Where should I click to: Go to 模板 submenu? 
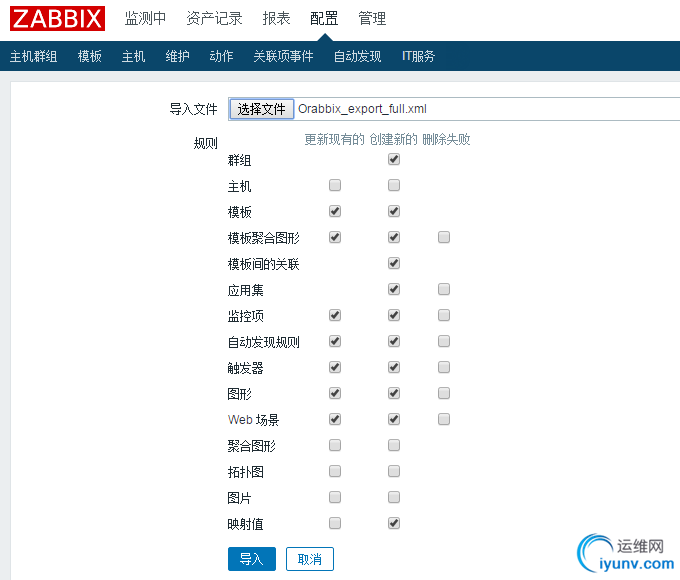(x=90, y=56)
